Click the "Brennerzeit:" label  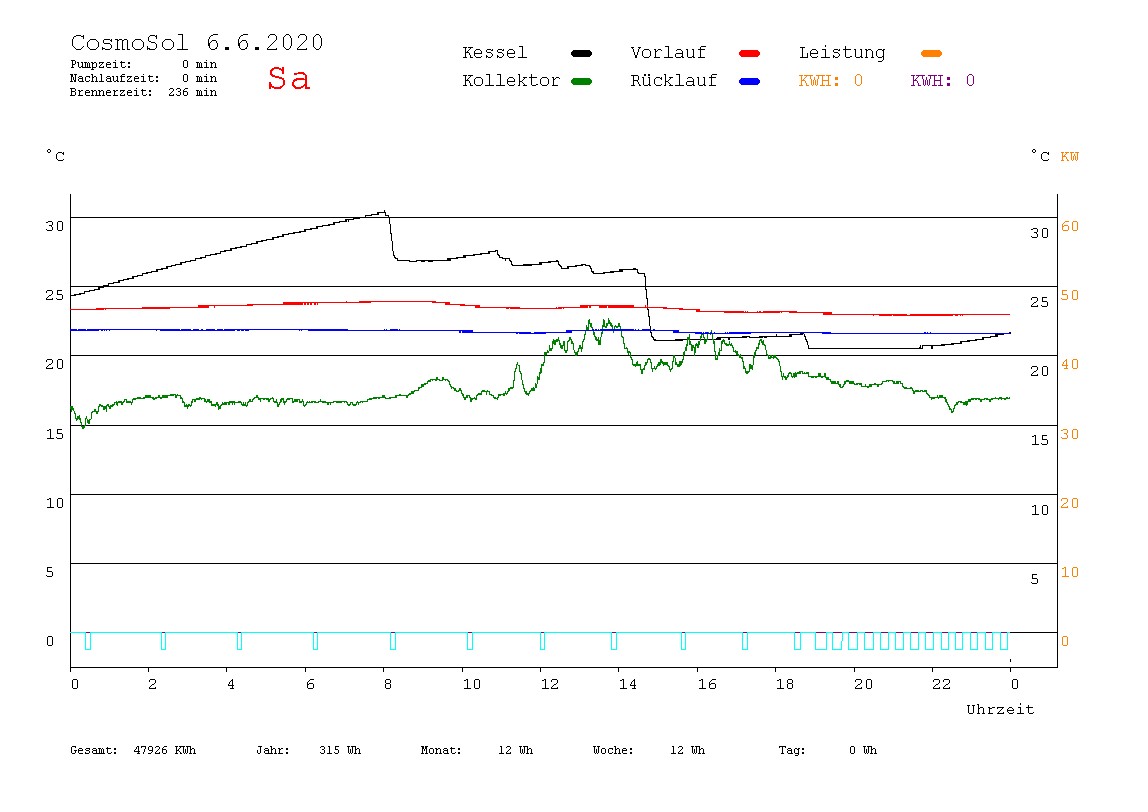pyautogui.click(x=111, y=92)
